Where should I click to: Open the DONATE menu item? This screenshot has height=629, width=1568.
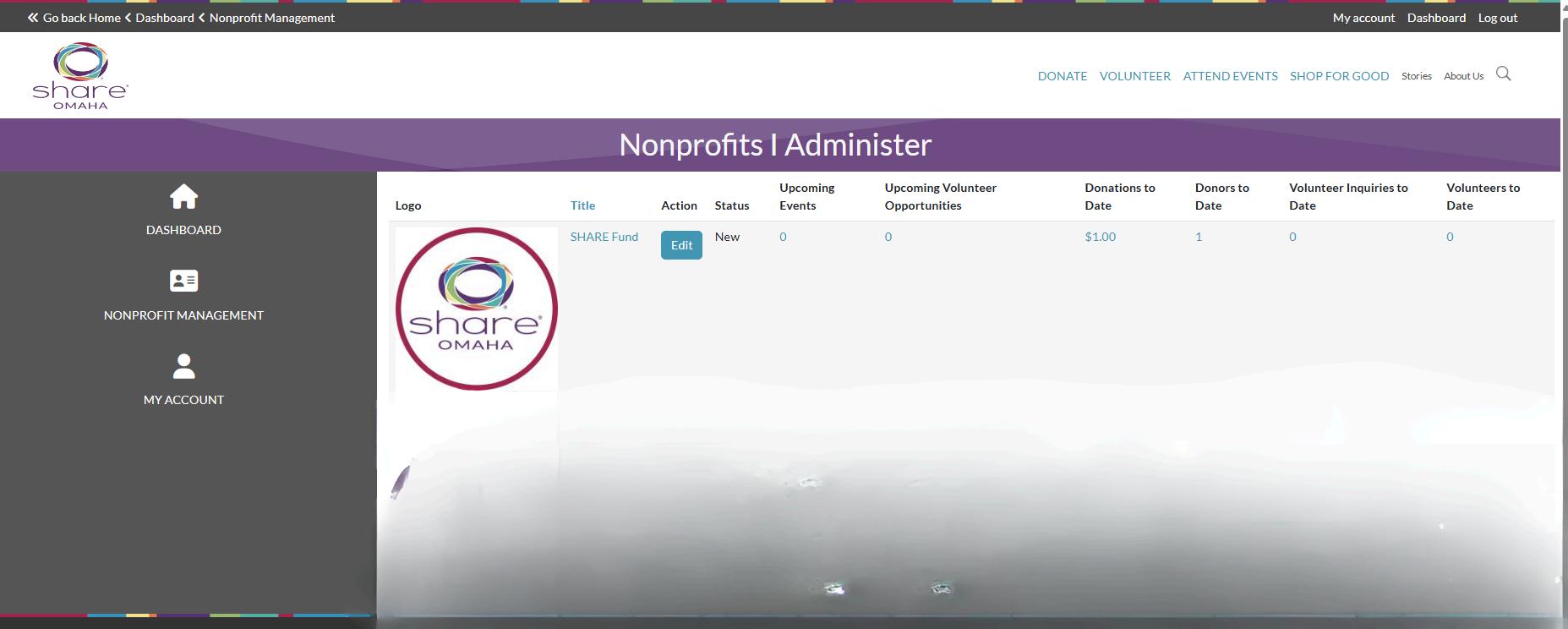pos(1063,76)
